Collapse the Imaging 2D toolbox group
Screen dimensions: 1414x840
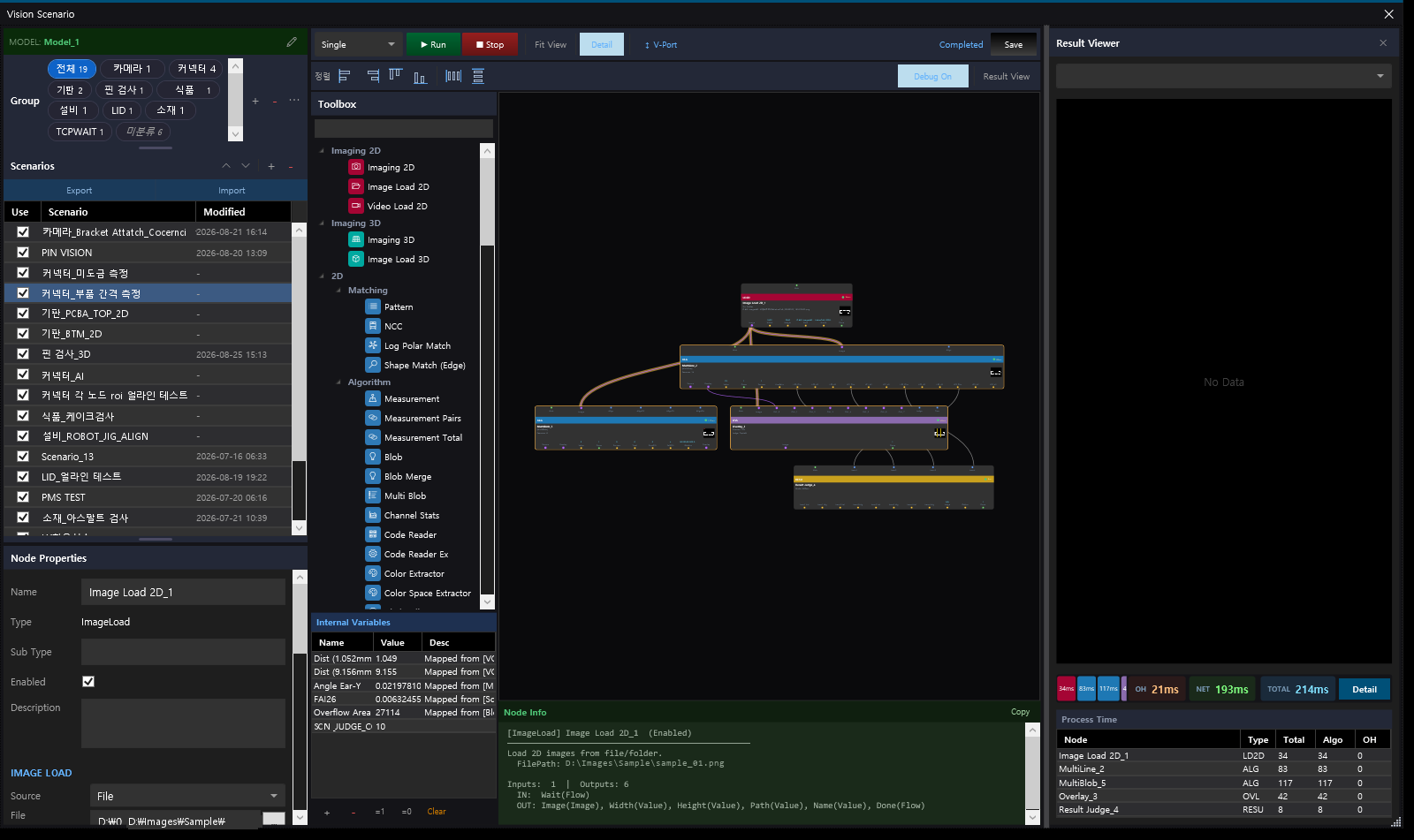coord(322,151)
